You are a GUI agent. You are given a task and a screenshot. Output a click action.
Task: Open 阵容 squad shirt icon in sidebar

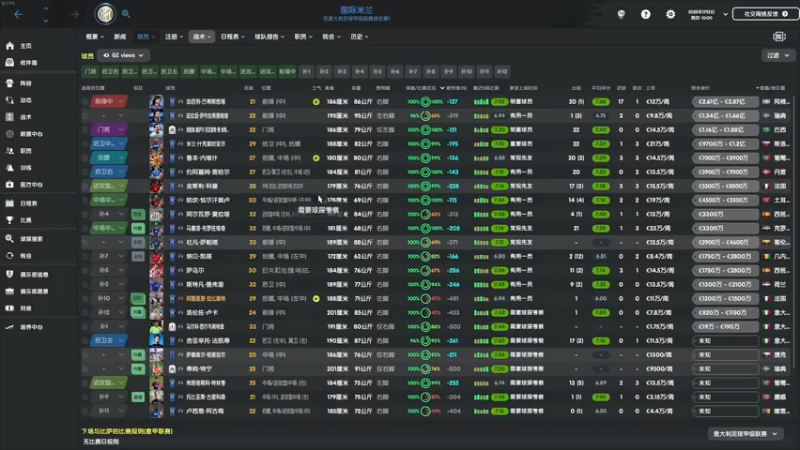click(x=10, y=83)
